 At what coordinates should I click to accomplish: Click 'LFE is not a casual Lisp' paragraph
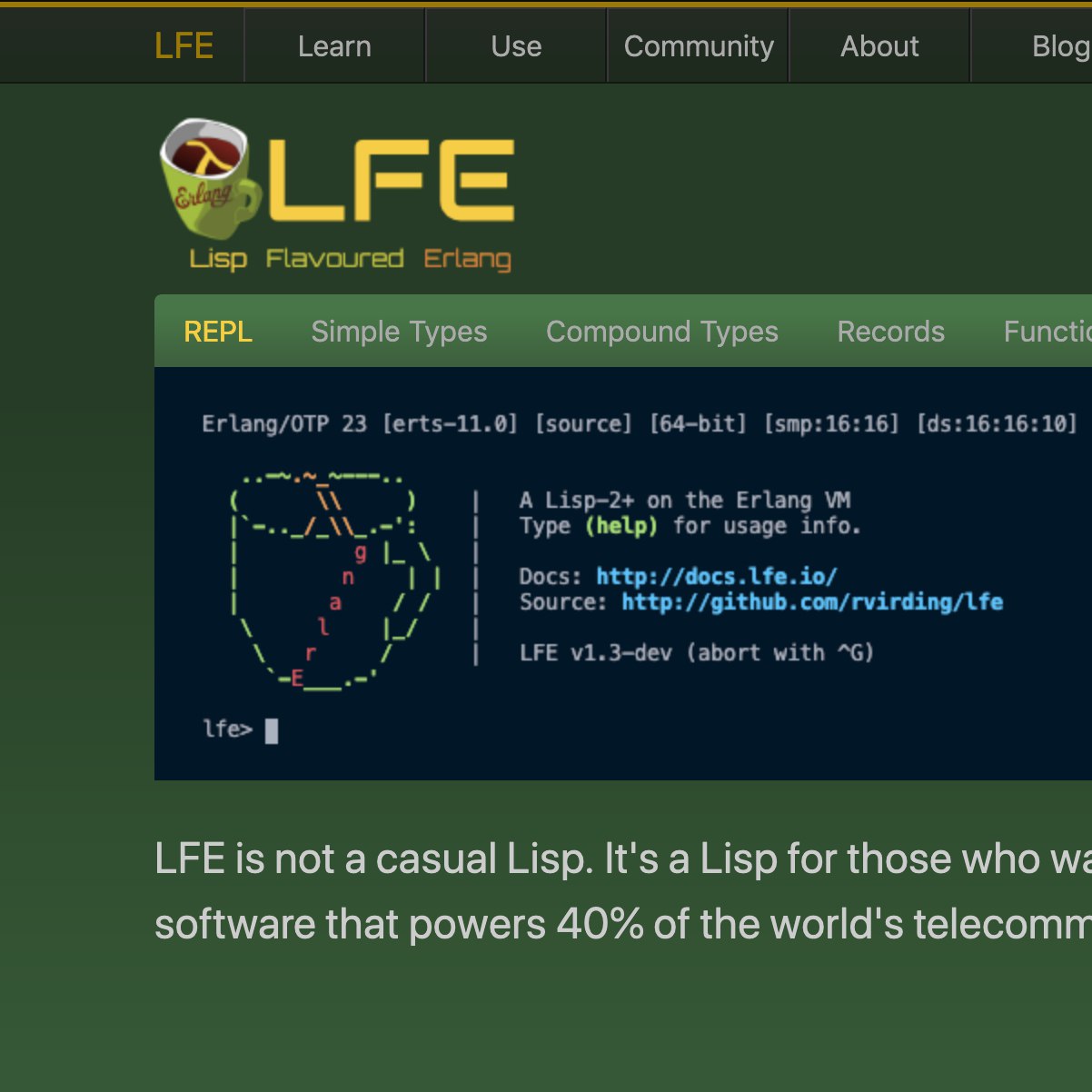(623, 890)
